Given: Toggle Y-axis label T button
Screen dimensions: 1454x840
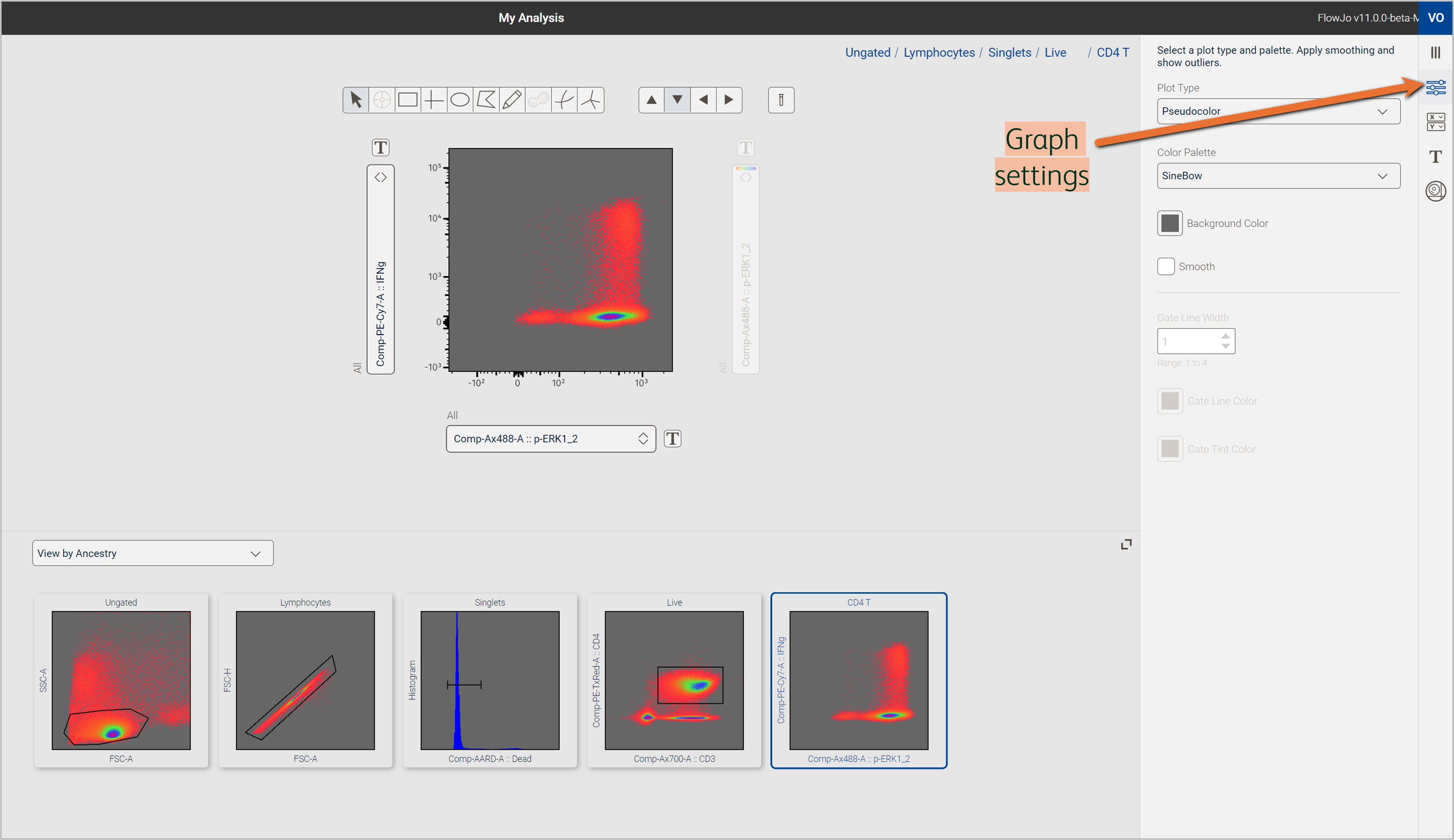Looking at the screenshot, I should tap(380, 148).
